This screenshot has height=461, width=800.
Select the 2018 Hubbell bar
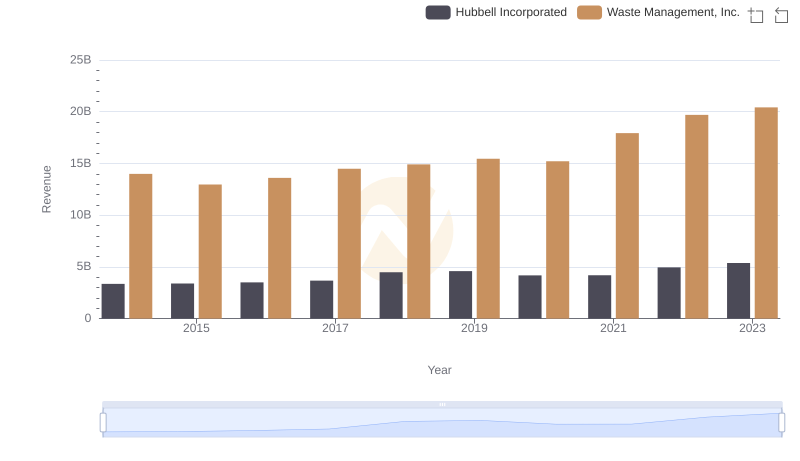click(391, 295)
